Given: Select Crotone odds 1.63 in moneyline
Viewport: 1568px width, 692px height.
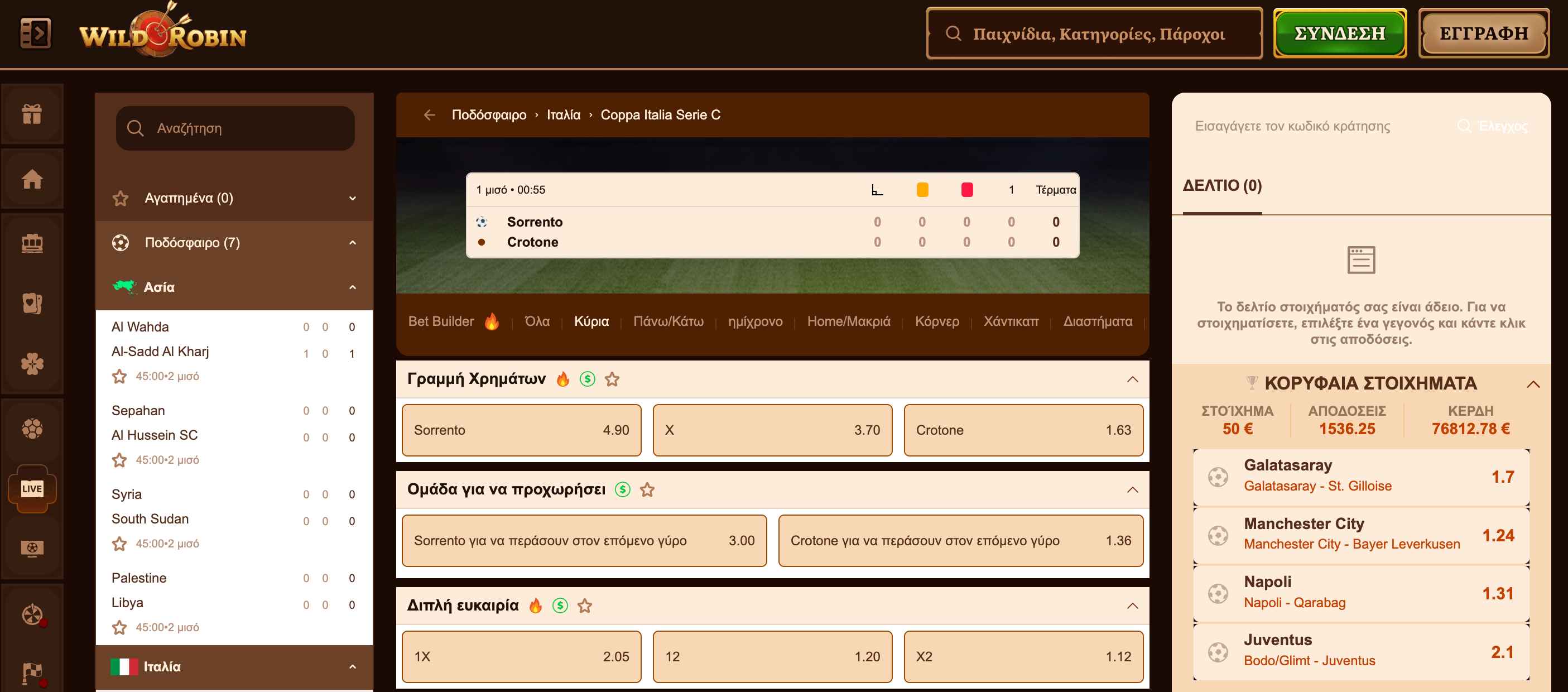Looking at the screenshot, I should coord(1023,430).
